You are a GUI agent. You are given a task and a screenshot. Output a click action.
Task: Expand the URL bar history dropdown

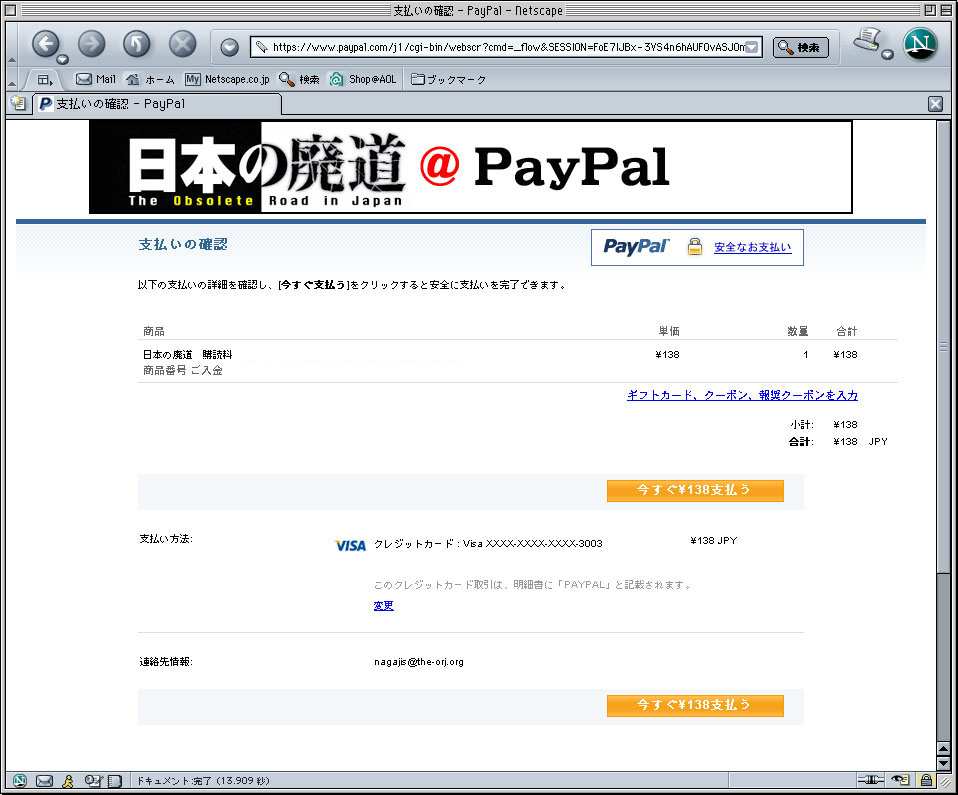coord(753,47)
